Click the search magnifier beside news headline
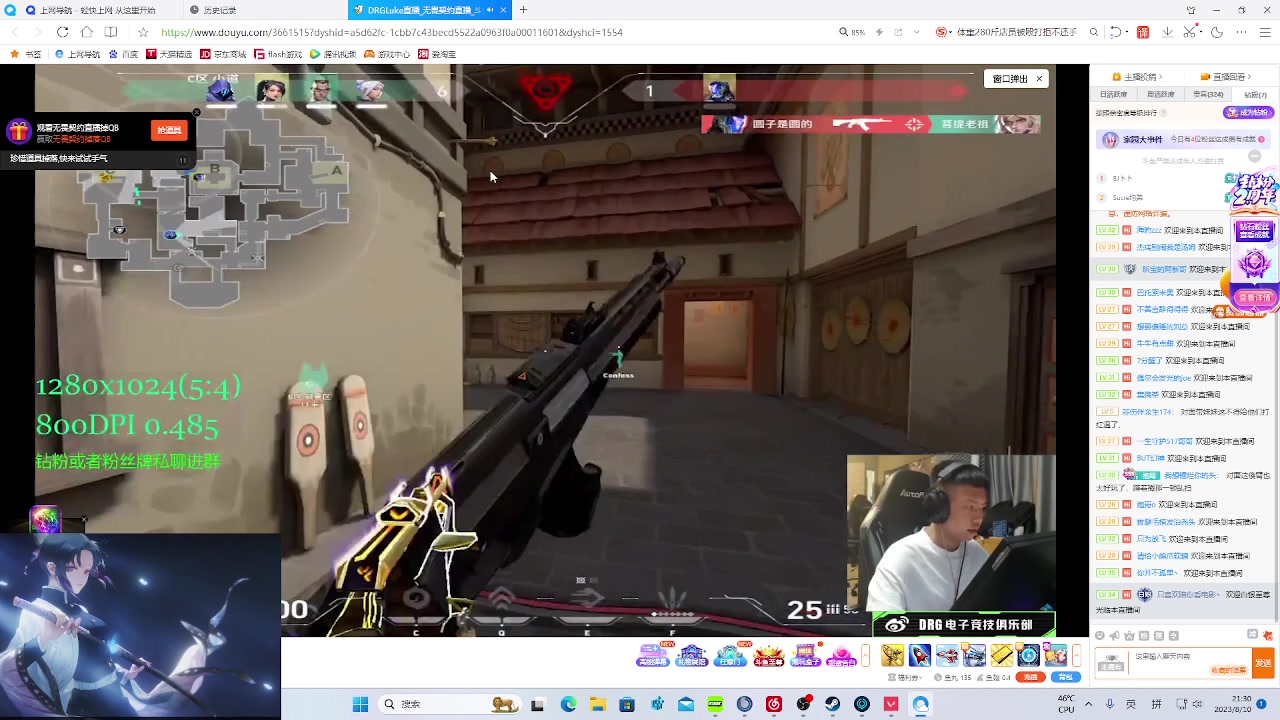This screenshot has height=720, width=1280. 1093,32
